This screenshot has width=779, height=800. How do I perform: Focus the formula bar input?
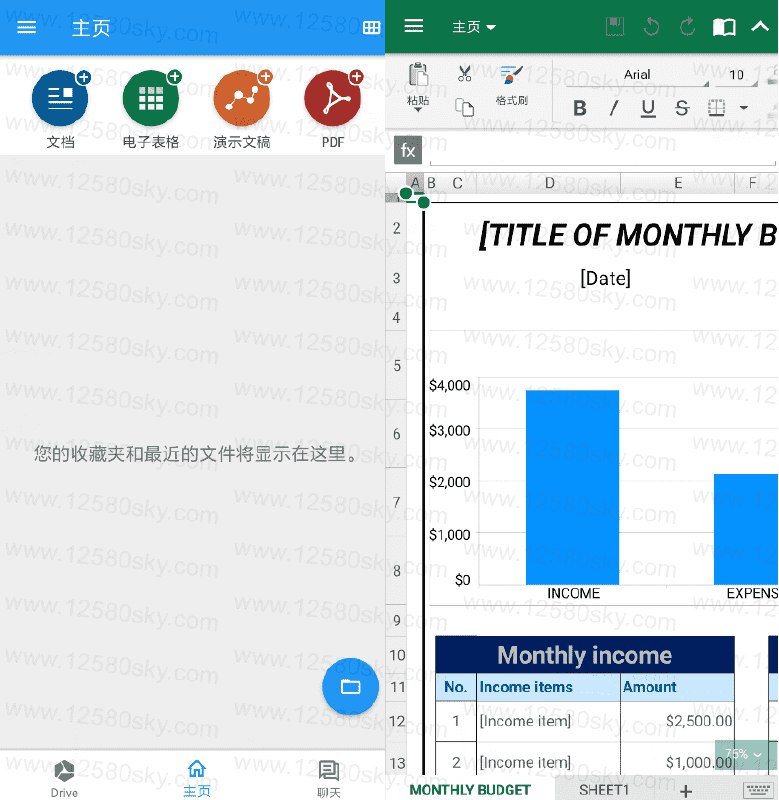click(602, 151)
